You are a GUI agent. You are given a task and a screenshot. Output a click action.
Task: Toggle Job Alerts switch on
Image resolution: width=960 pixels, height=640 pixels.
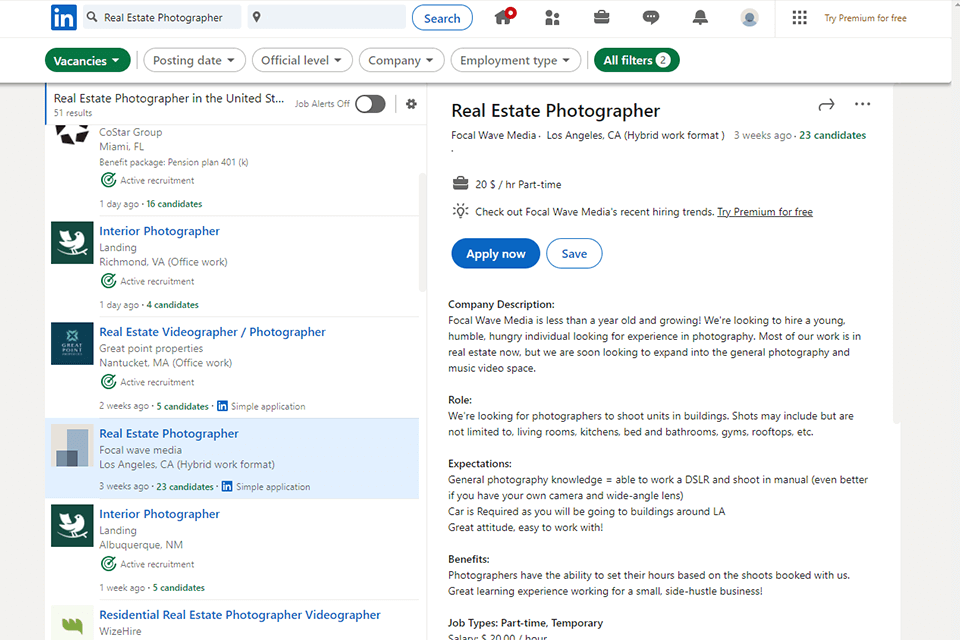(x=370, y=104)
